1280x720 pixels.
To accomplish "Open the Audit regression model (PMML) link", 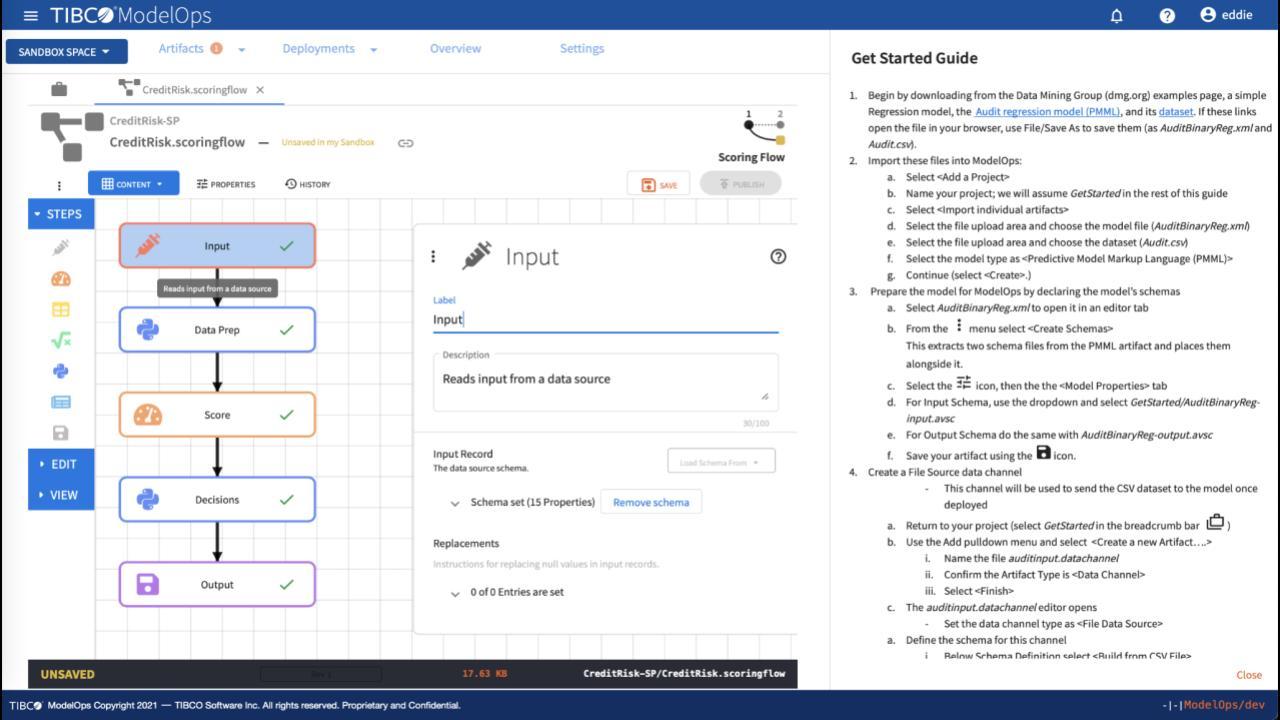I will (1047, 112).
